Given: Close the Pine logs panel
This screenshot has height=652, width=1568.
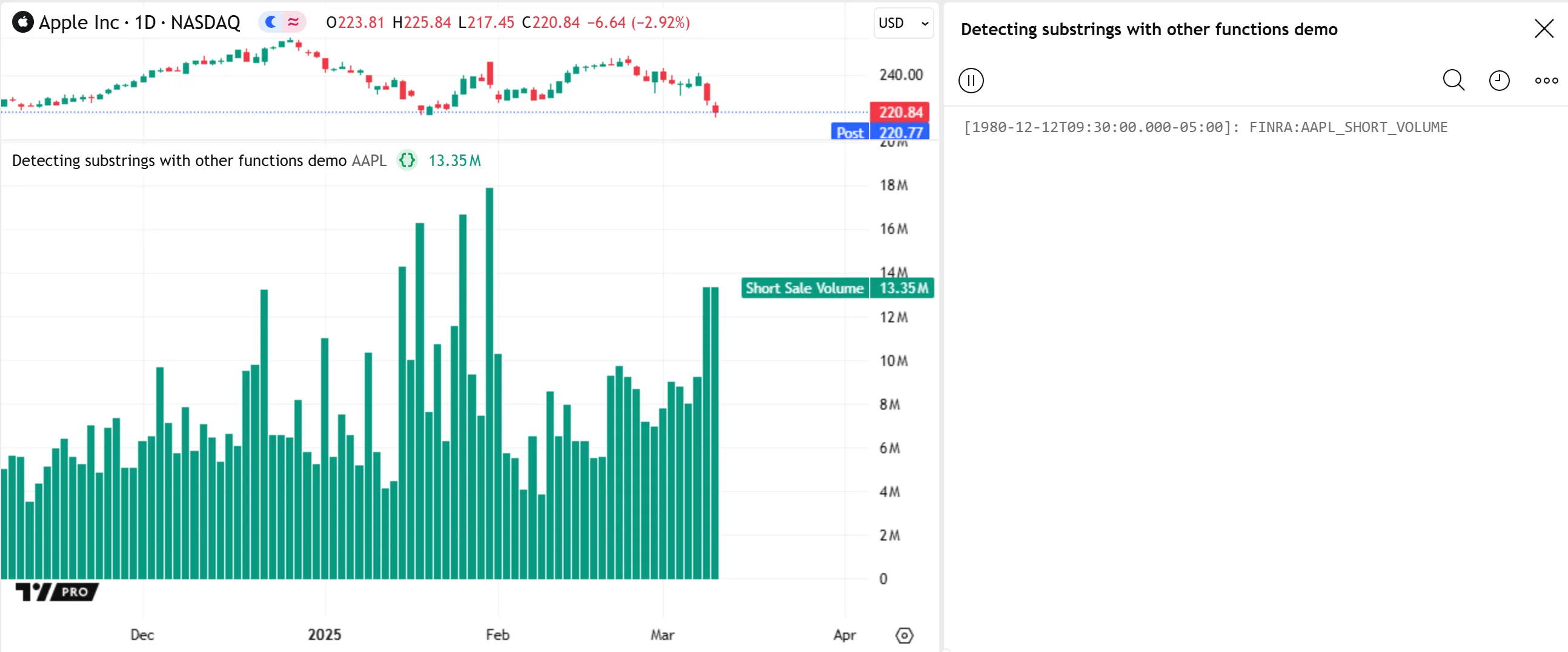Looking at the screenshot, I should pos(1544,28).
